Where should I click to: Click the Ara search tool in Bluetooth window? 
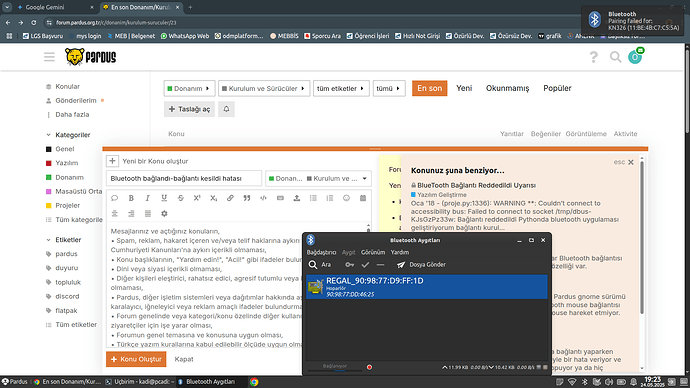coord(319,265)
